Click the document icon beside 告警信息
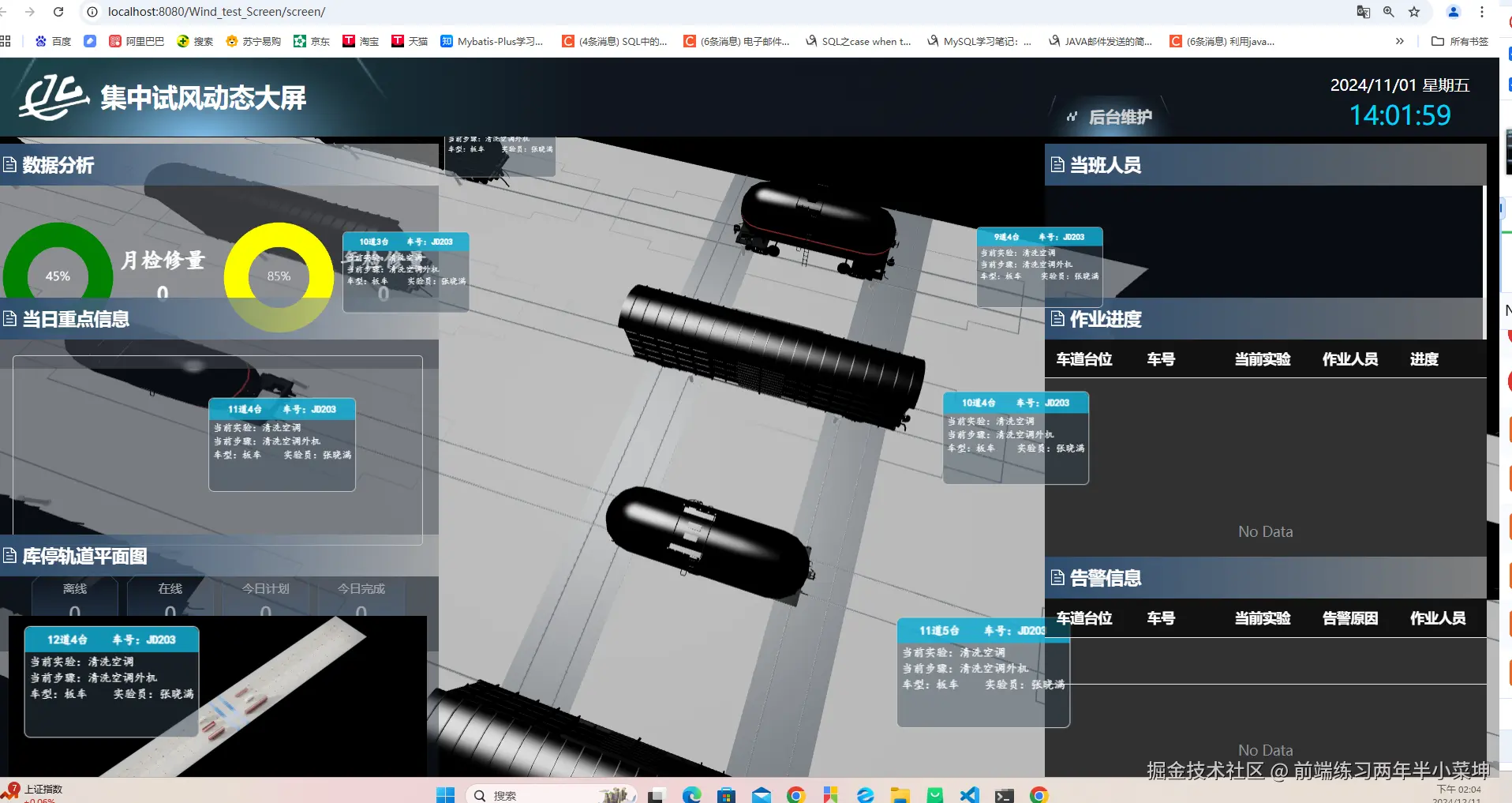 (x=1057, y=577)
